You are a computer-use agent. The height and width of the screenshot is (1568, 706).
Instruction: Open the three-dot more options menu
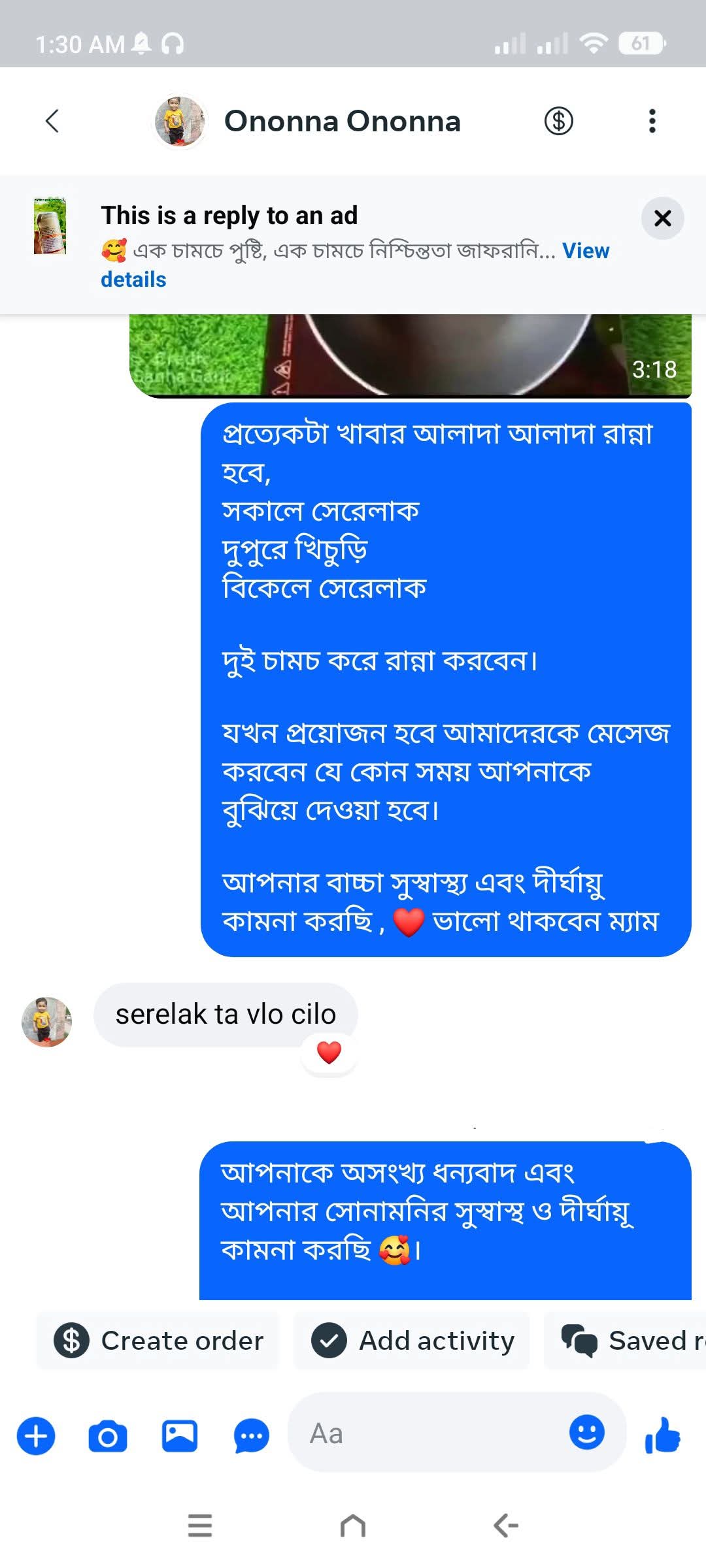(x=652, y=121)
